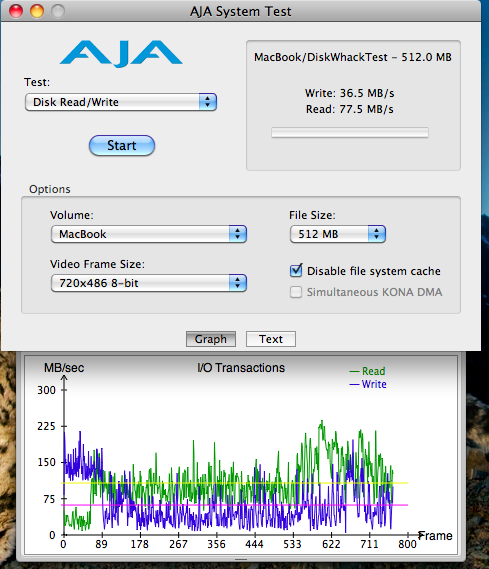Open the Volume dropdown showing MacBook
This screenshot has width=489, height=569.
(149, 234)
